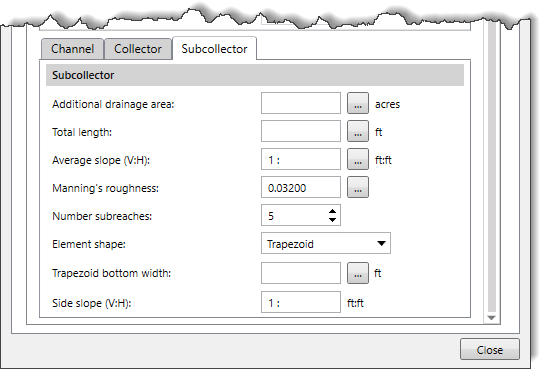The width and height of the screenshot is (546, 369).
Task: Click the Manning's roughness field showing 0.03200
Action: click(301, 187)
